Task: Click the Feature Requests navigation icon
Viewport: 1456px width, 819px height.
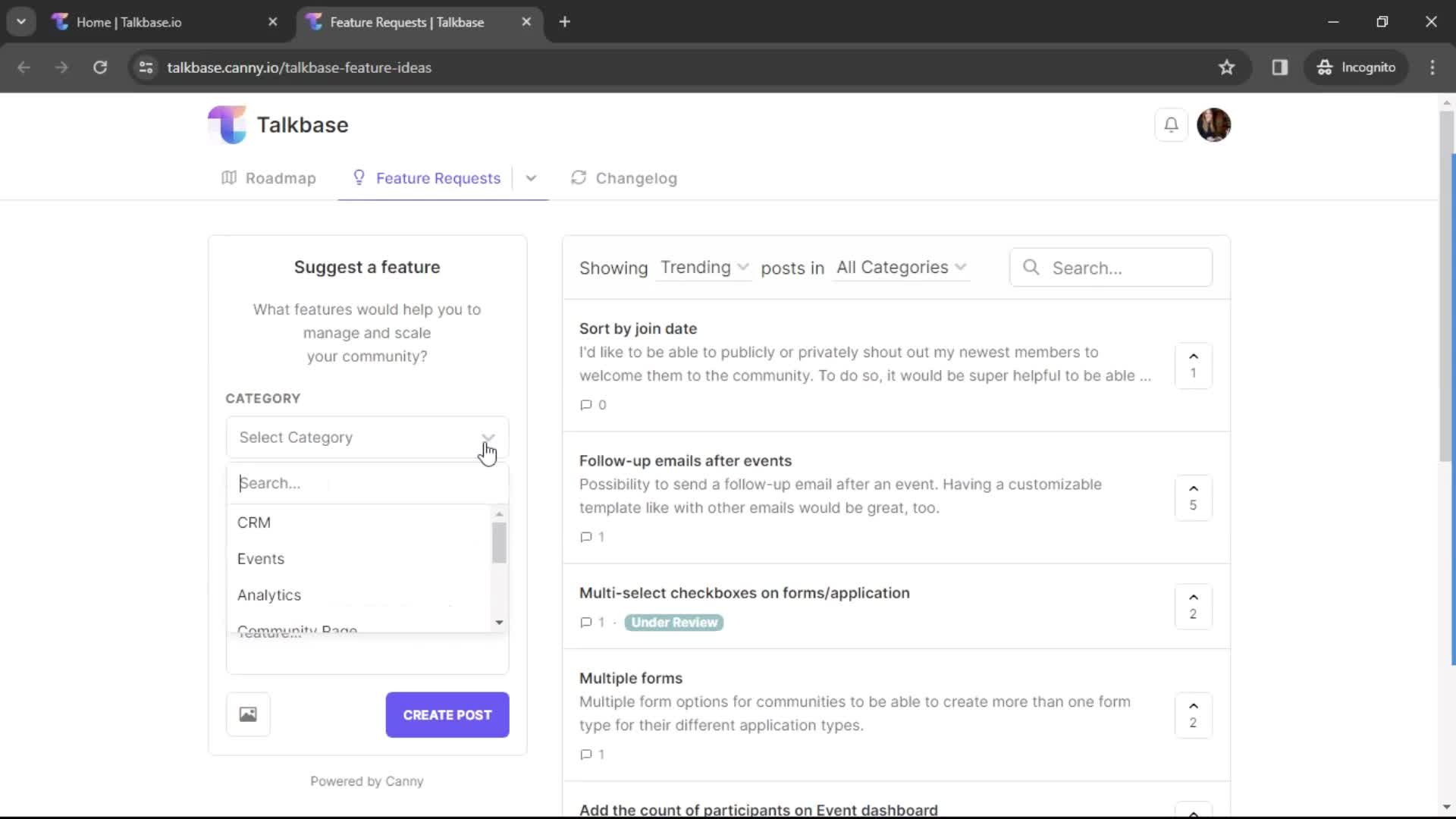Action: point(362,178)
